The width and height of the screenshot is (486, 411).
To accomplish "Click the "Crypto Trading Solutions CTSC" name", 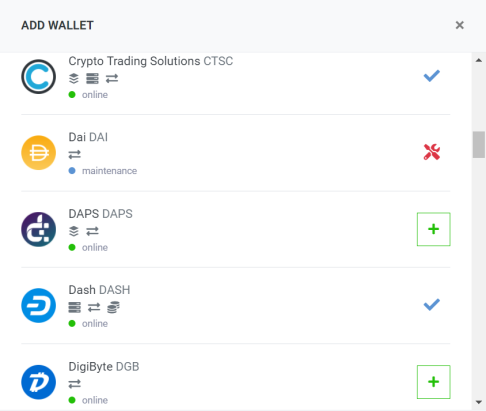I will [x=151, y=61].
